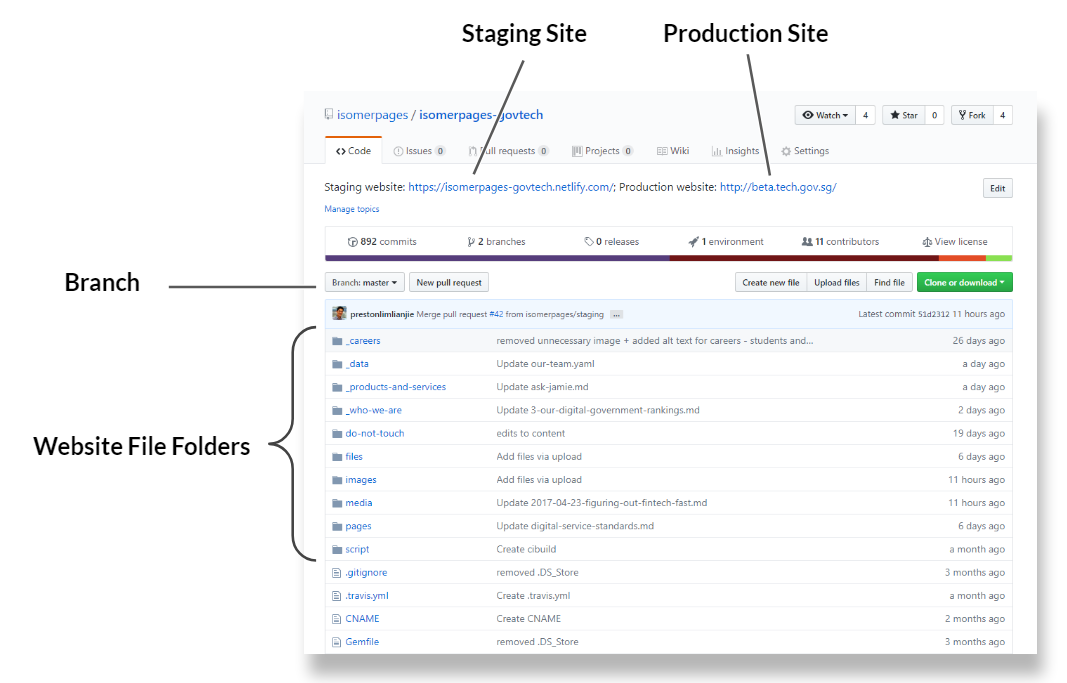
Task: Click the language breakdown color bar
Action: [x=668, y=258]
